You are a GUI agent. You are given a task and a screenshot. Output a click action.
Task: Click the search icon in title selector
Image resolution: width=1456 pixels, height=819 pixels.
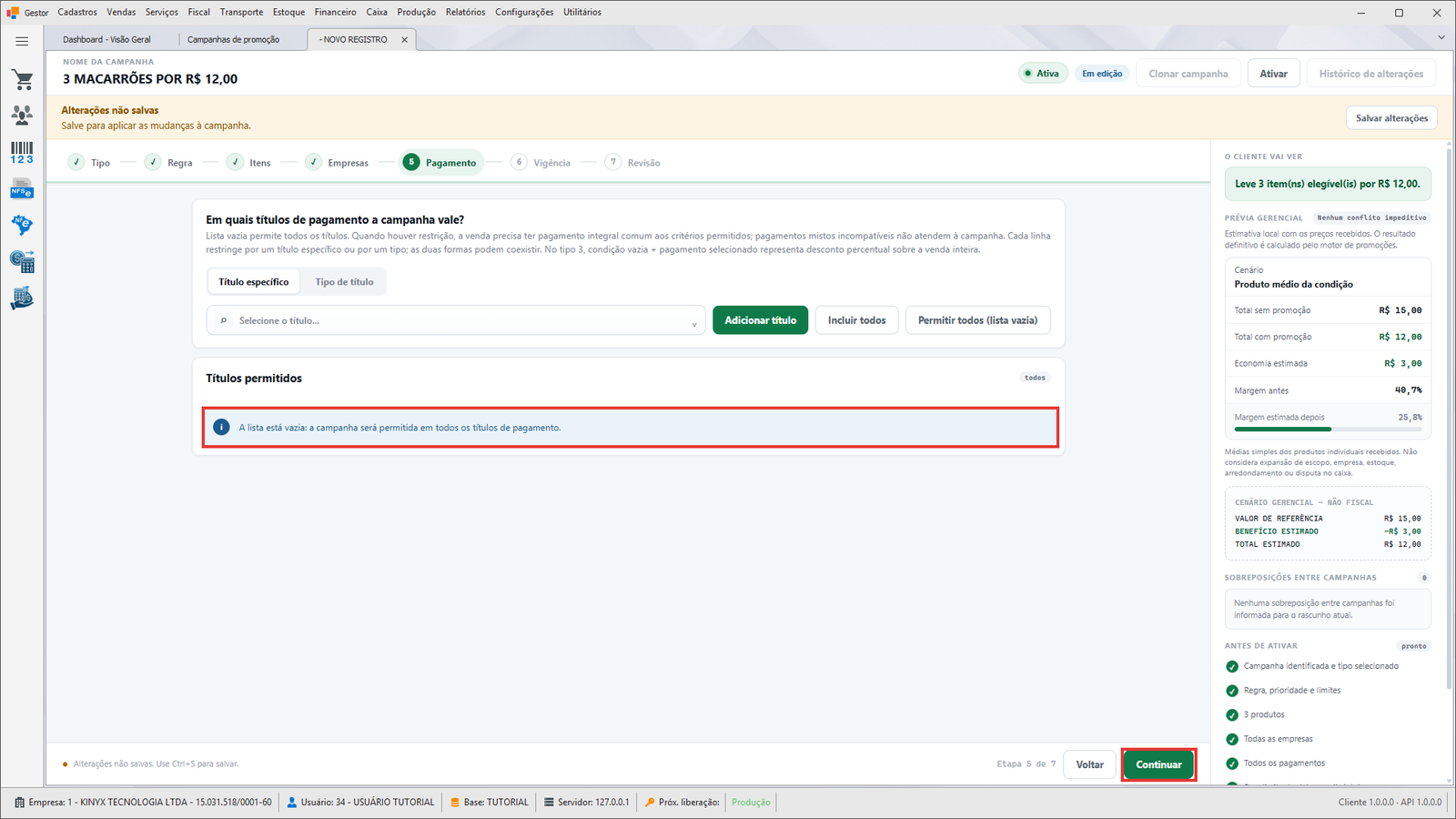pos(223,320)
